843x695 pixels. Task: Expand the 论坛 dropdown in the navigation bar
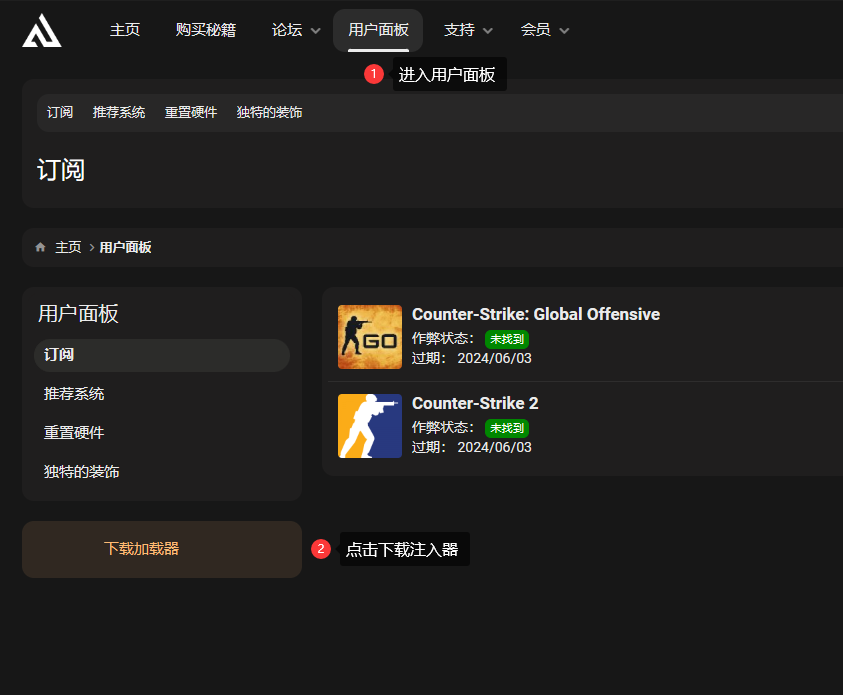click(296, 30)
